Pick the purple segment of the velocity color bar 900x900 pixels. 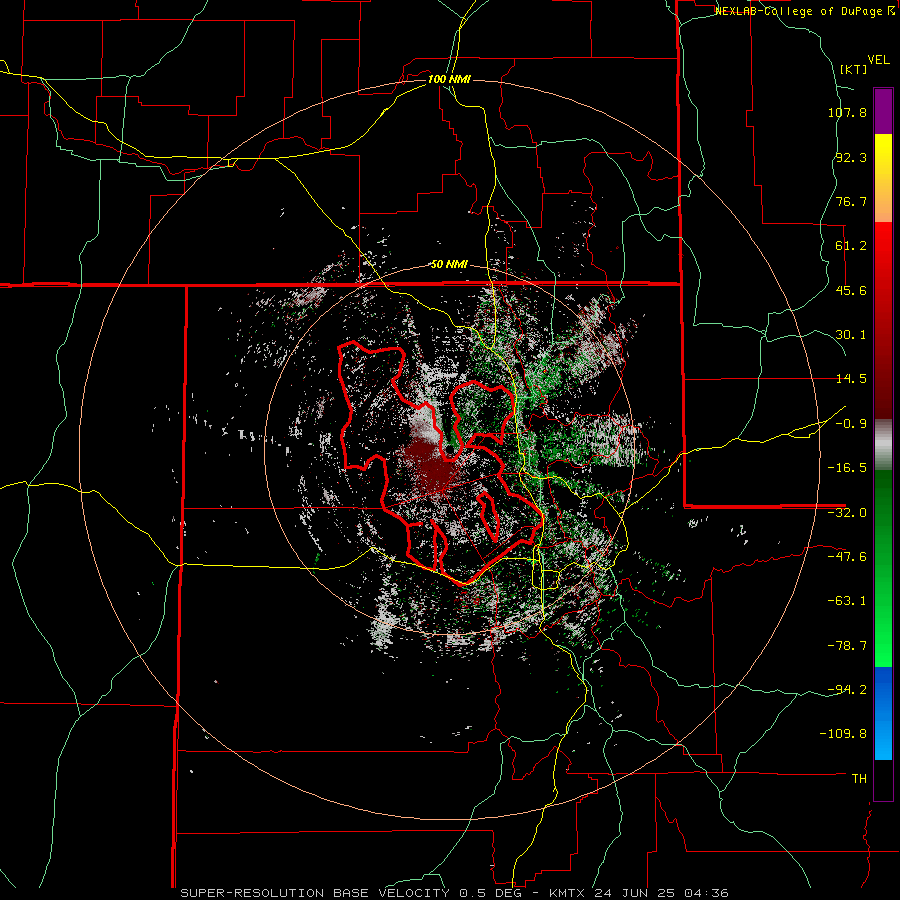[x=883, y=112]
